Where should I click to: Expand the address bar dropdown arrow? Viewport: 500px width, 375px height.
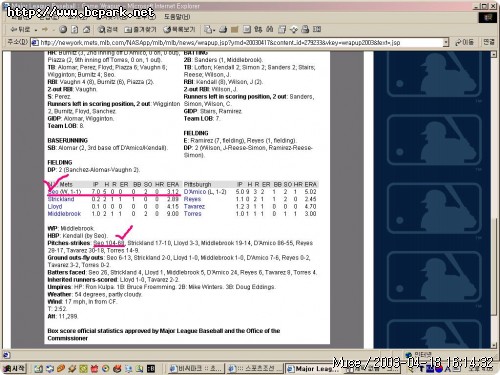coord(446,43)
